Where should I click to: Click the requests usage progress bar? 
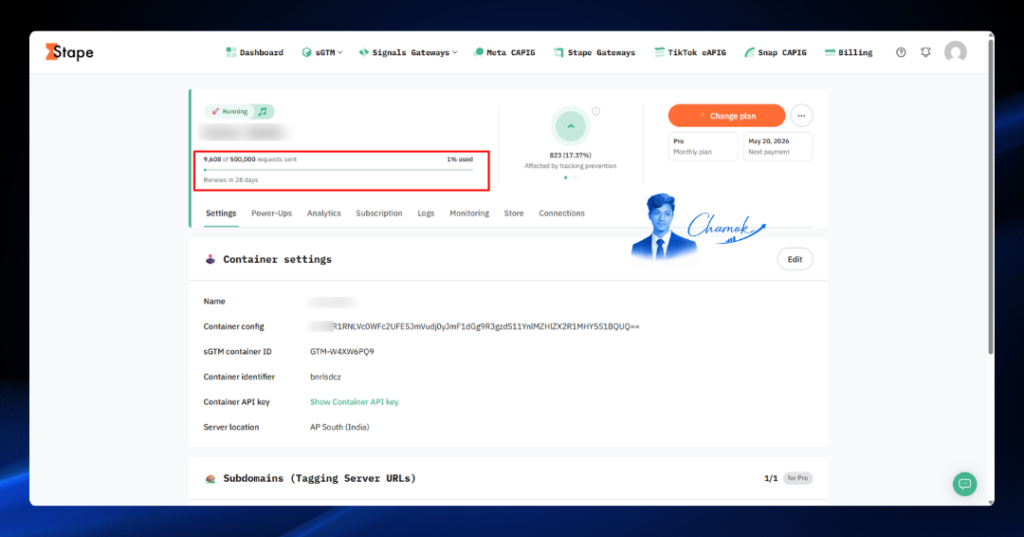tap(339, 170)
